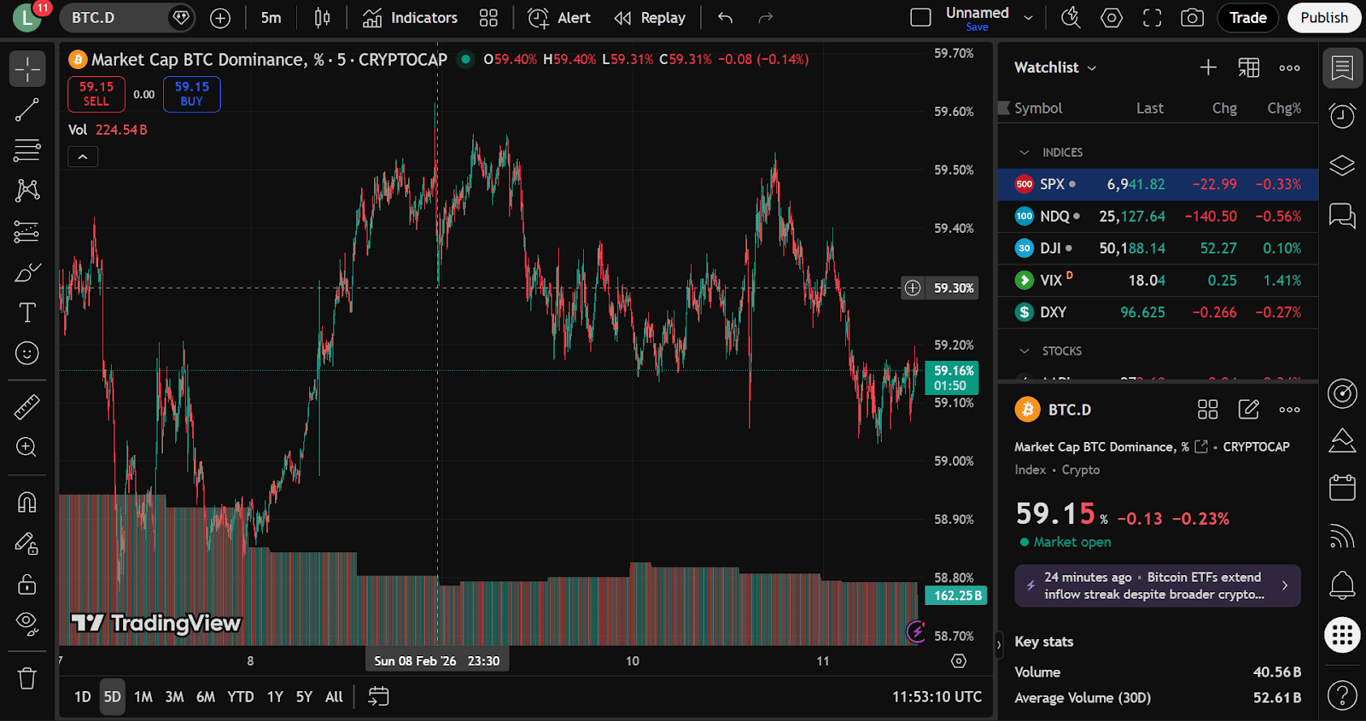Open the BTC.D symbol search field

coord(127,18)
